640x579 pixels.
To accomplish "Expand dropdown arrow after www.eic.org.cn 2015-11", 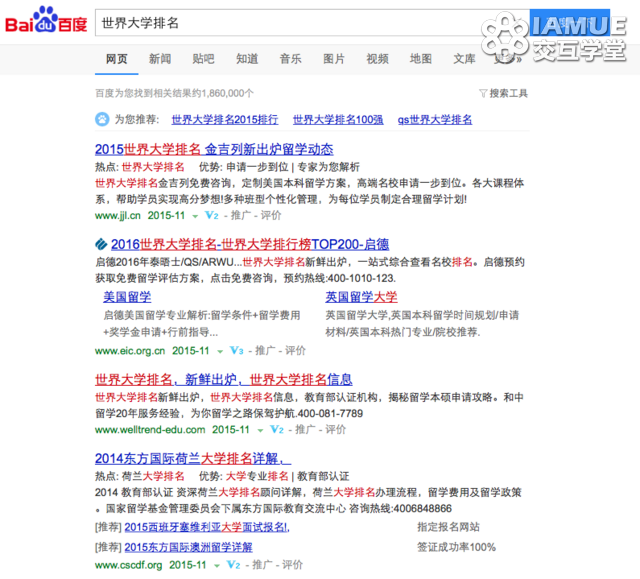I will coord(220,352).
